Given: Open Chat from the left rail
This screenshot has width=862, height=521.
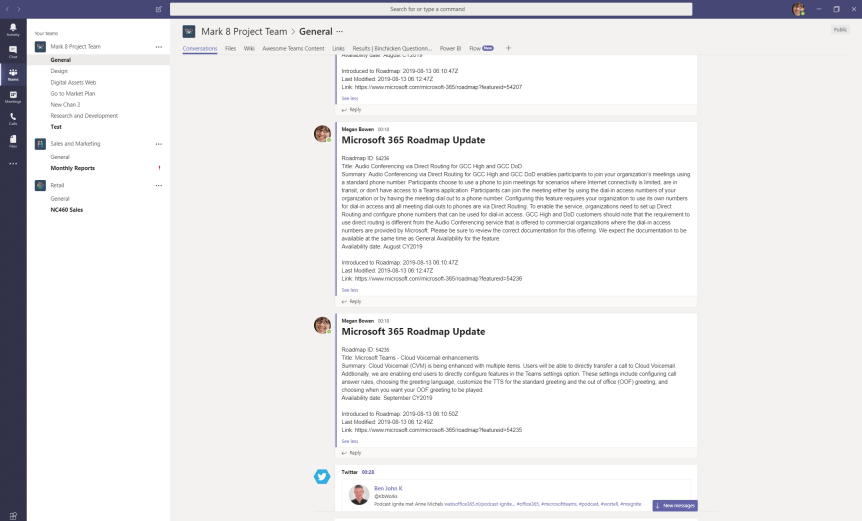Looking at the screenshot, I should [x=13, y=51].
